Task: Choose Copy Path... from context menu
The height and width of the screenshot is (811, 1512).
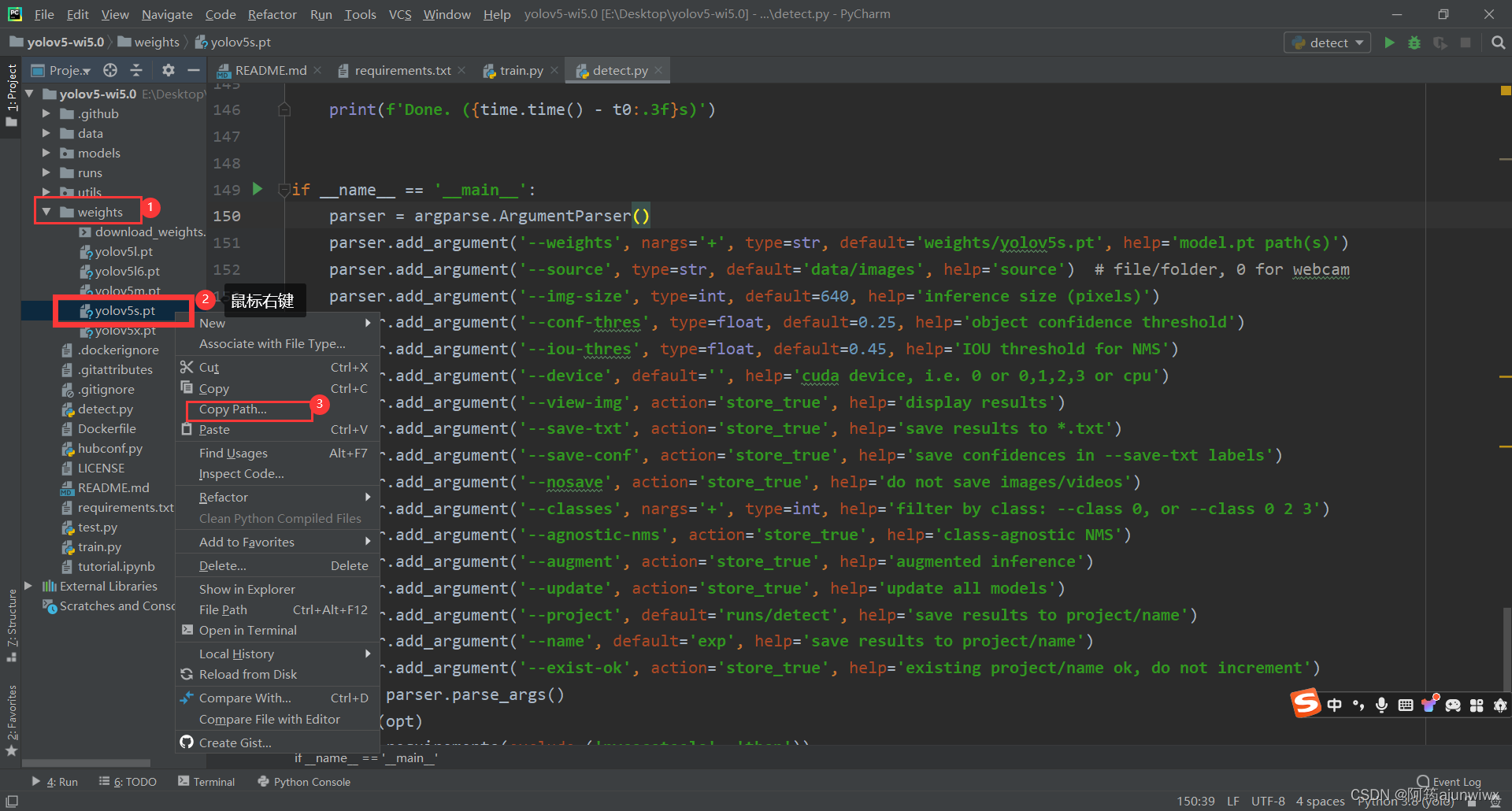Action: pyautogui.click(x=276, y=409)
